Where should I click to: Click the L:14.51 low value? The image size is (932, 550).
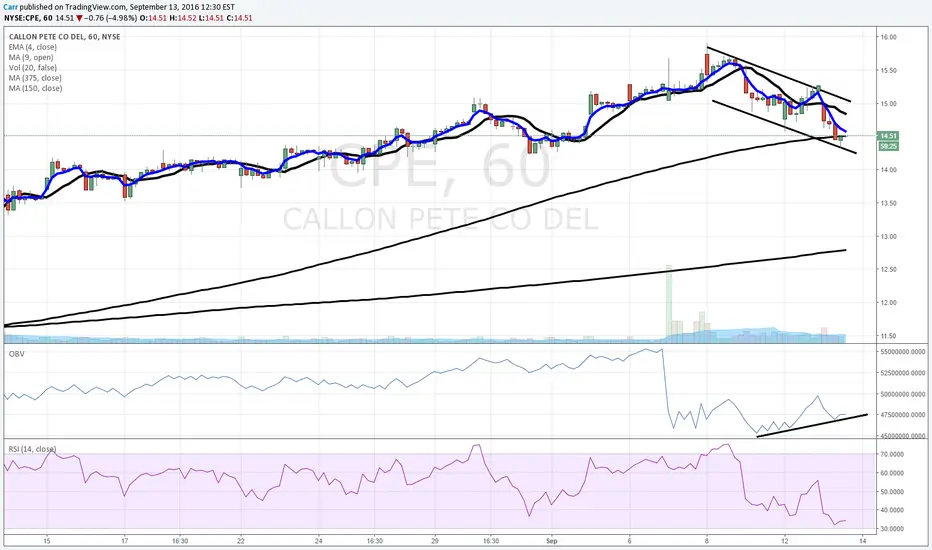click(210, 18)
